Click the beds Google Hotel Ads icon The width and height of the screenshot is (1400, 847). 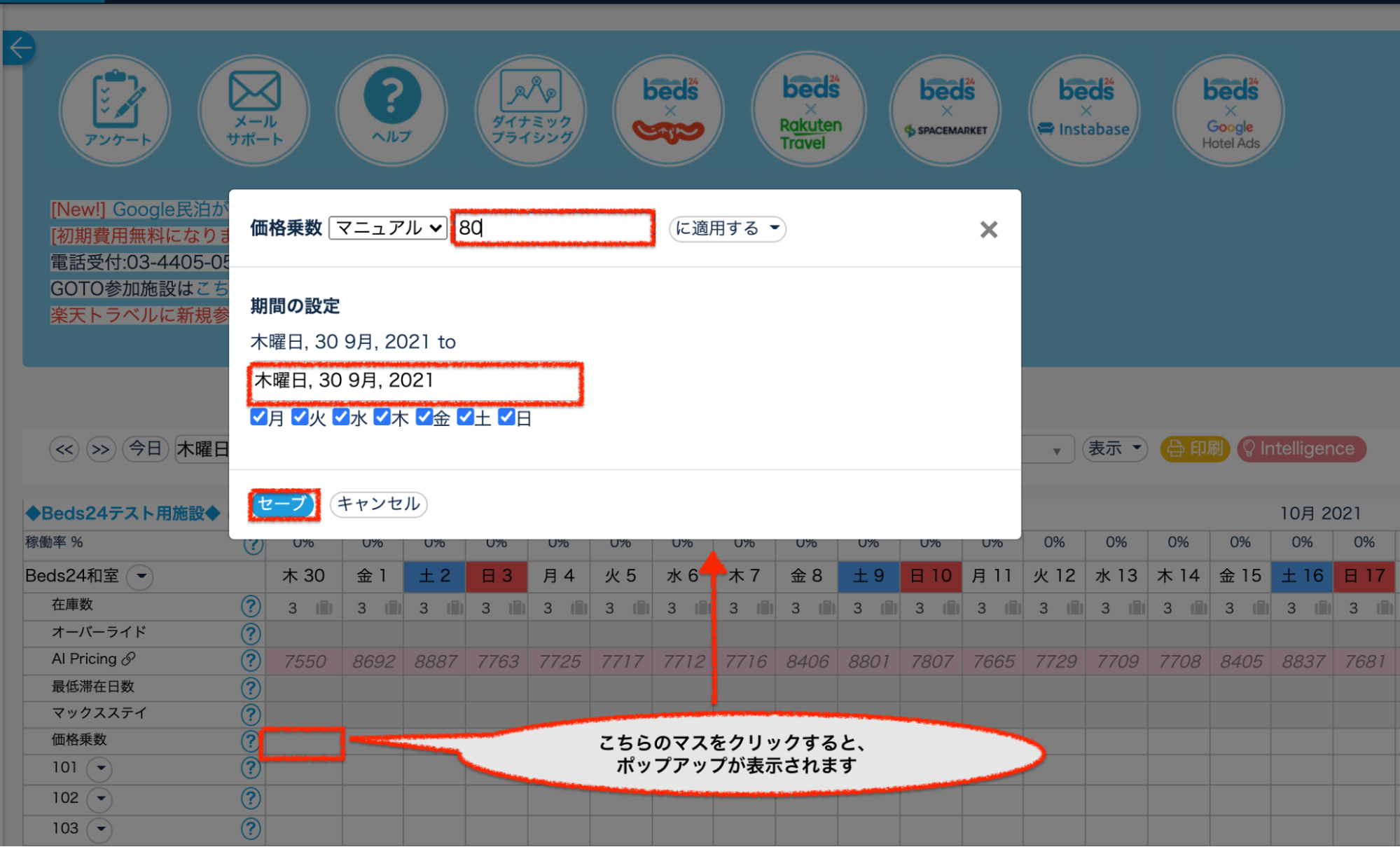click(1229, 111)
